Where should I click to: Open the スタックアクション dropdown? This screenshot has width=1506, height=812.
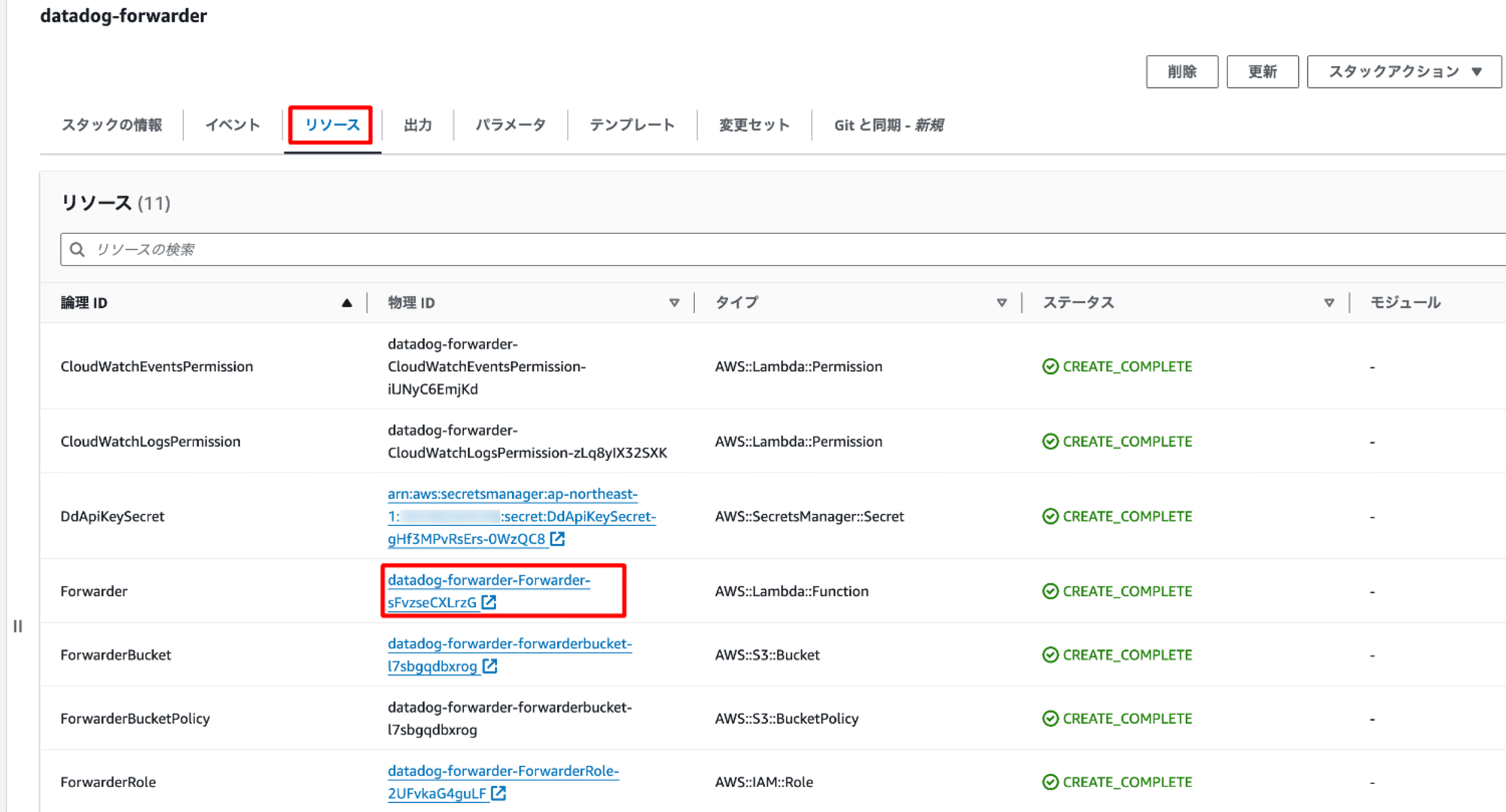click(1404, 71)
